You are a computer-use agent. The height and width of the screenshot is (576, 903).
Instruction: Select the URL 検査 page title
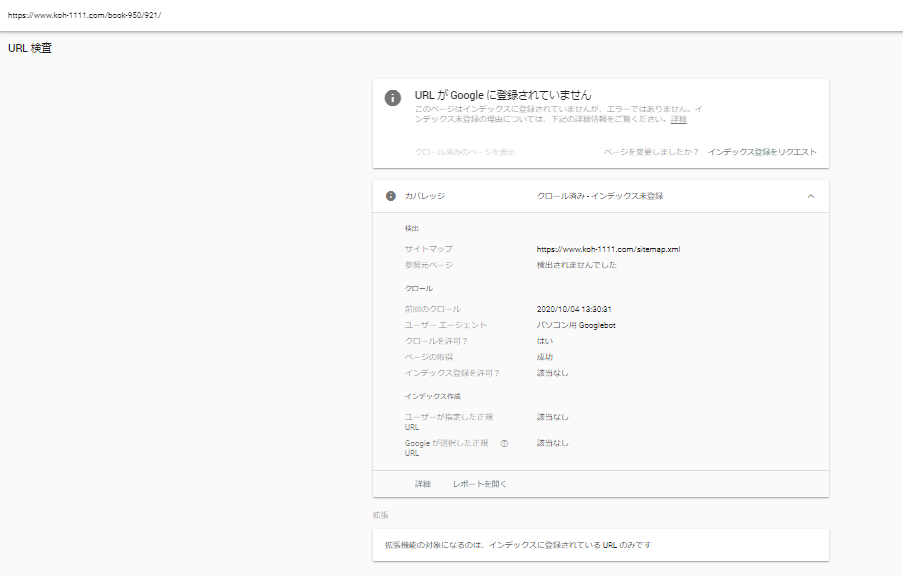tap(30, 48)
